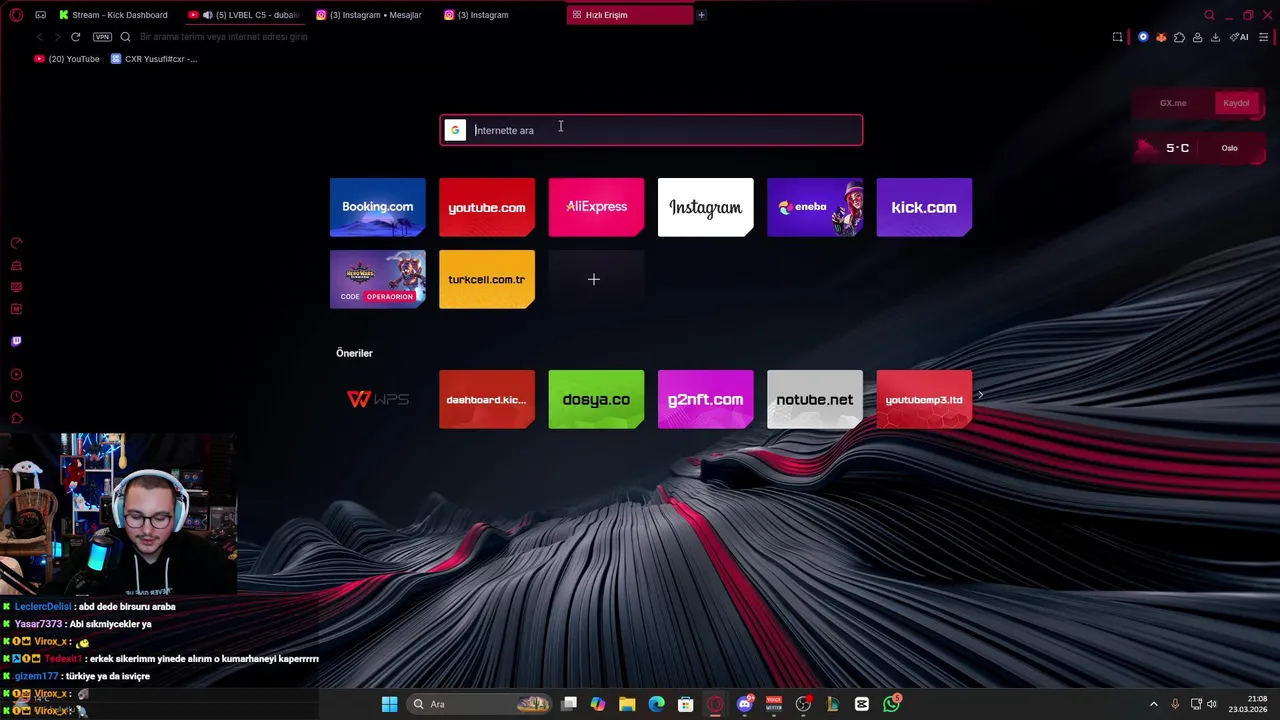The height and width of the screenshot is (720, 1280).
Task: Open the CXR Yusuf bookmark
Action: [x=155, y=59]
